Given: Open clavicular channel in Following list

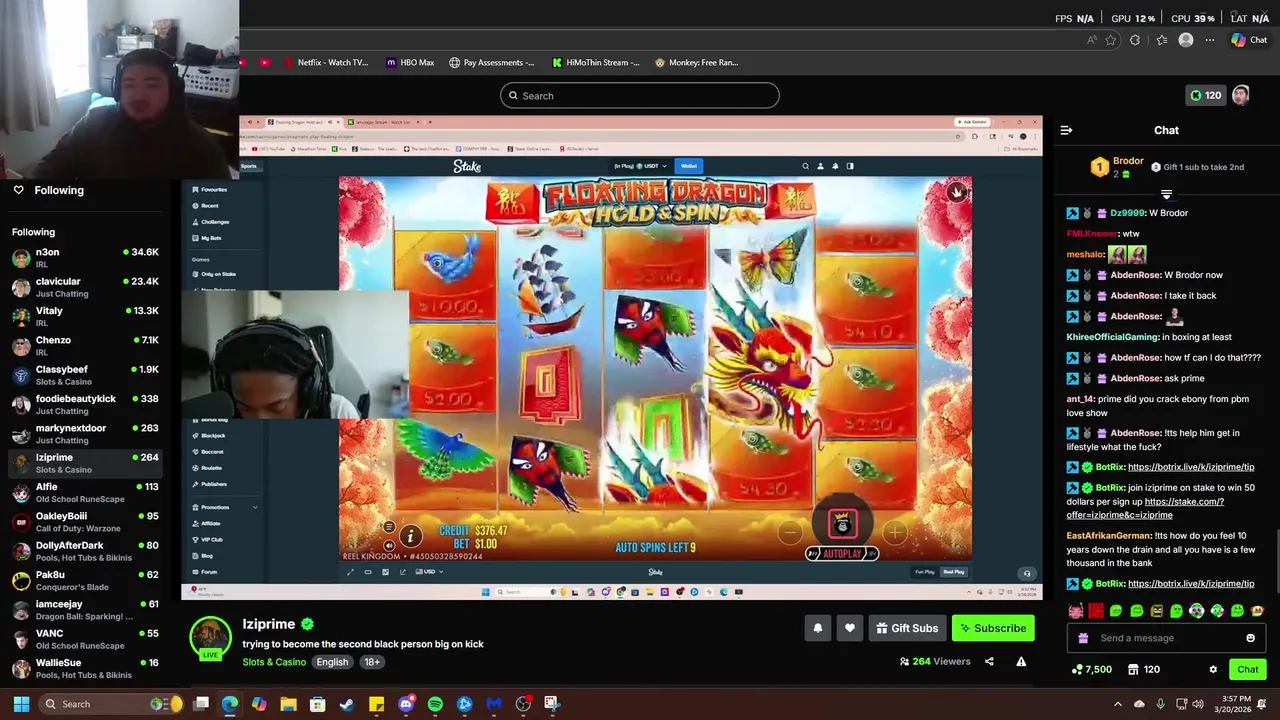Looking at the screenshot, I should pyautogui.click(x=85, y=287).
